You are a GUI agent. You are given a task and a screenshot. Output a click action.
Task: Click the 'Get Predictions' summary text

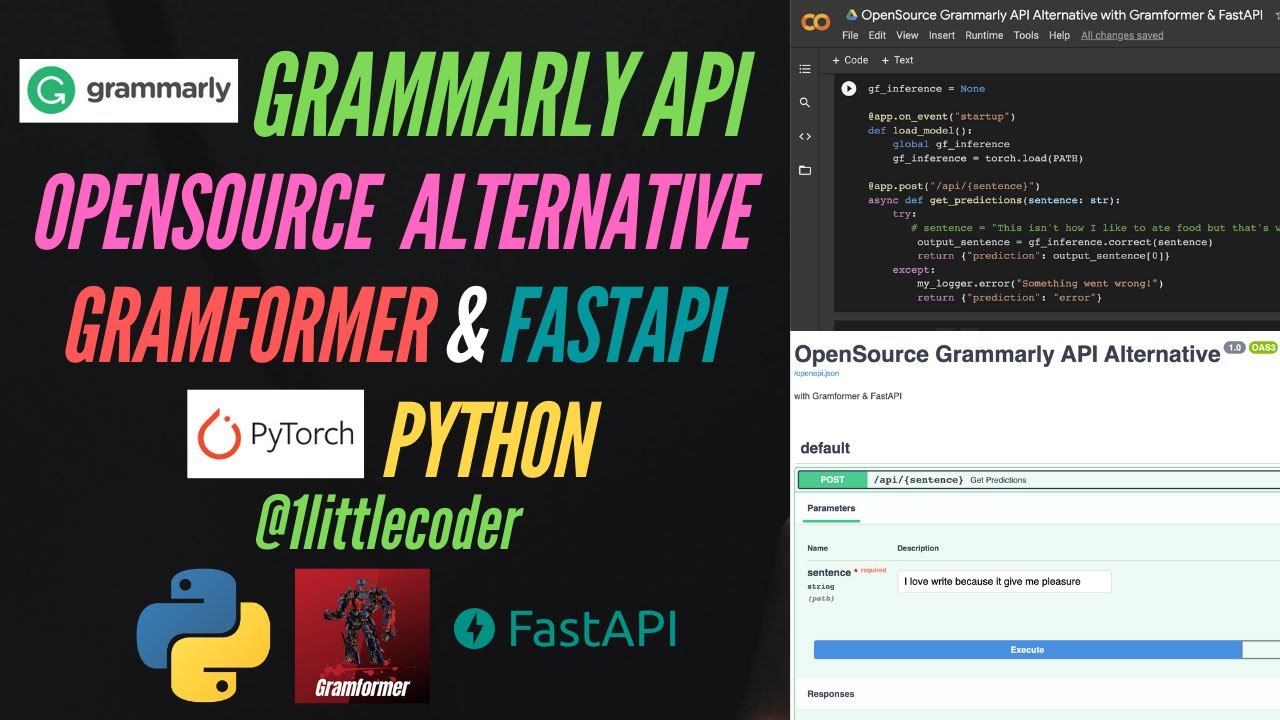(998, 480)
